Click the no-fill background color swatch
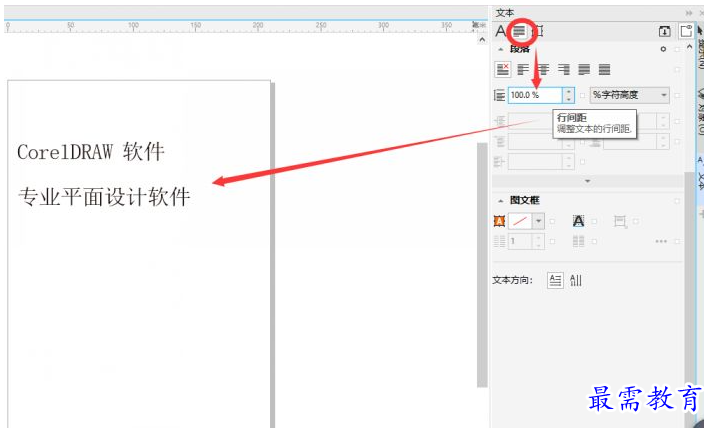This screenshot has height=430, width=710. pyautogui.click(x=520, y=221)
